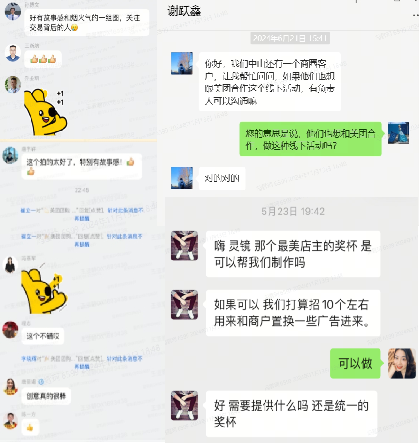The image size is (419, 444).
Task: Open the avatar above the waving bear sticker with +1 +1
Action: point(13,84)
